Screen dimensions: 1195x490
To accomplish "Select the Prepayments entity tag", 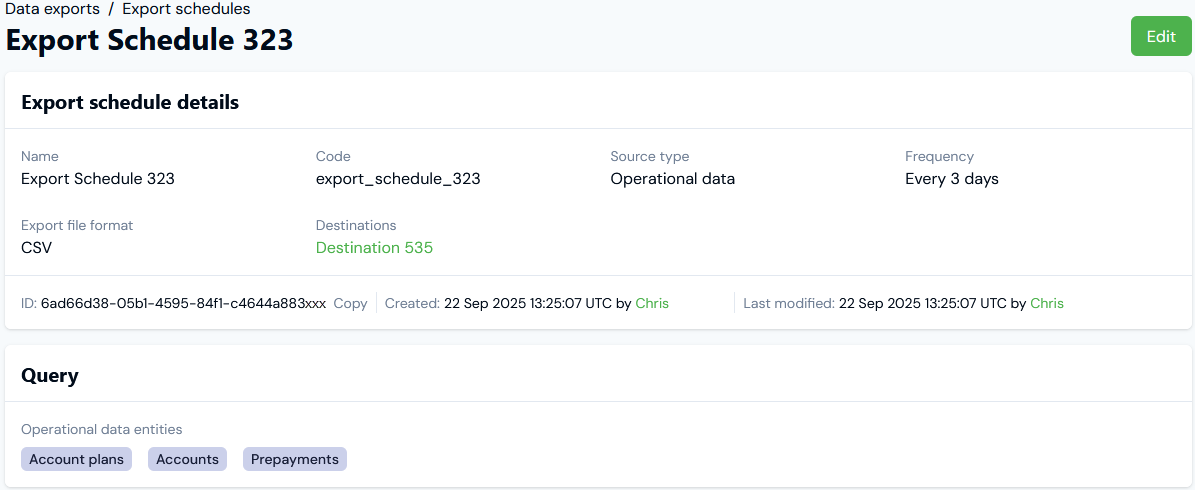I will pyautogui.click(x=295, y=459).
